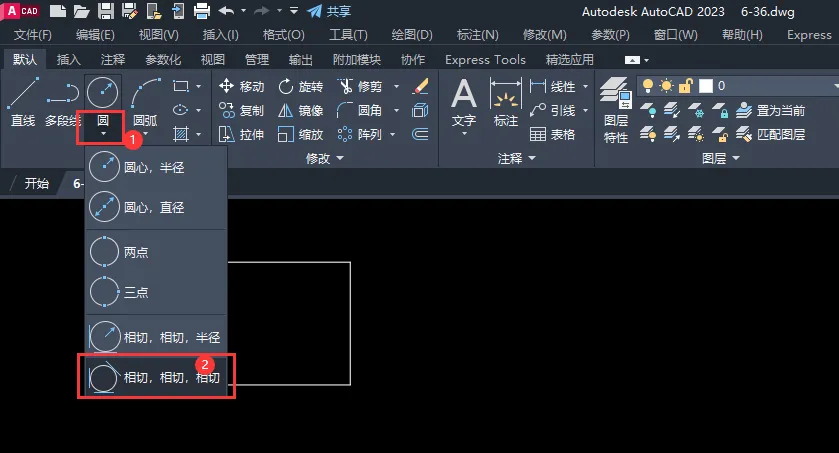Image resolution: width=839 pixels, height=453 pixels.
Task: Toggle layer 0 on/off lightbulb
Action: 648,86
